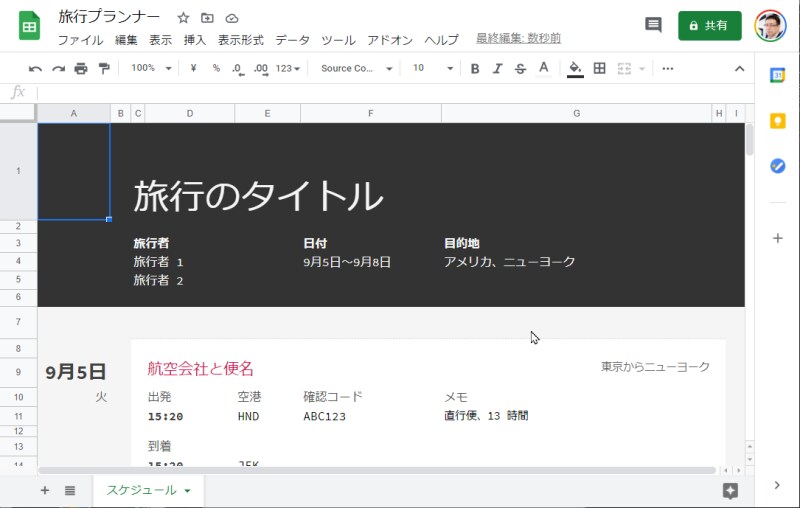Add a new sheet
The width and height of the screenshot is (800, 508).
(x=45, y=490)
